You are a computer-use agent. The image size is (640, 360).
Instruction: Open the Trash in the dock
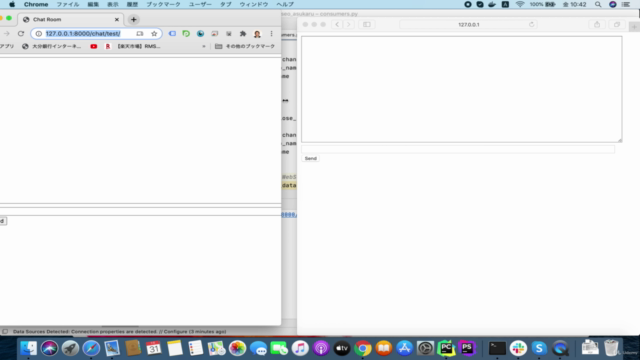pos(611,348)
